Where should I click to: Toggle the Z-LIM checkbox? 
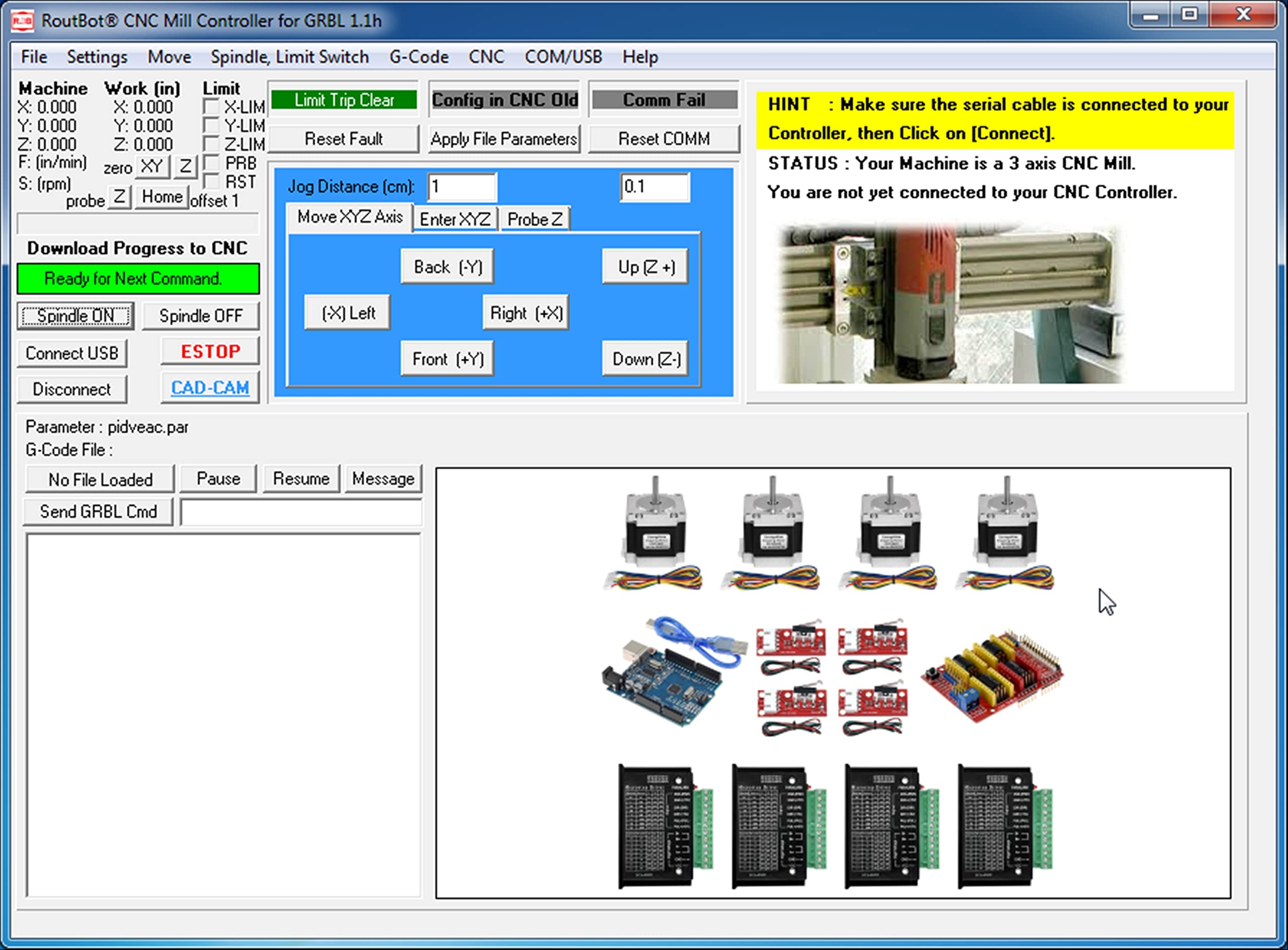click(211, 143)
